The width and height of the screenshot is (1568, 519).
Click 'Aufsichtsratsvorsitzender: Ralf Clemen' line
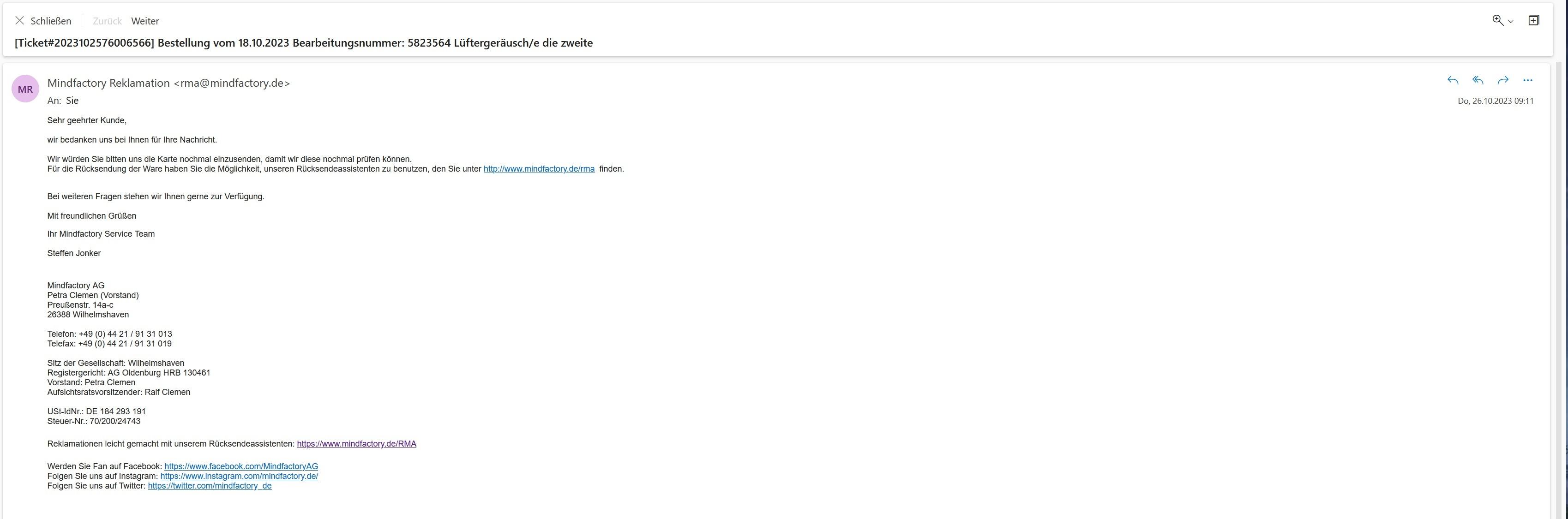[x=119, y=392]
